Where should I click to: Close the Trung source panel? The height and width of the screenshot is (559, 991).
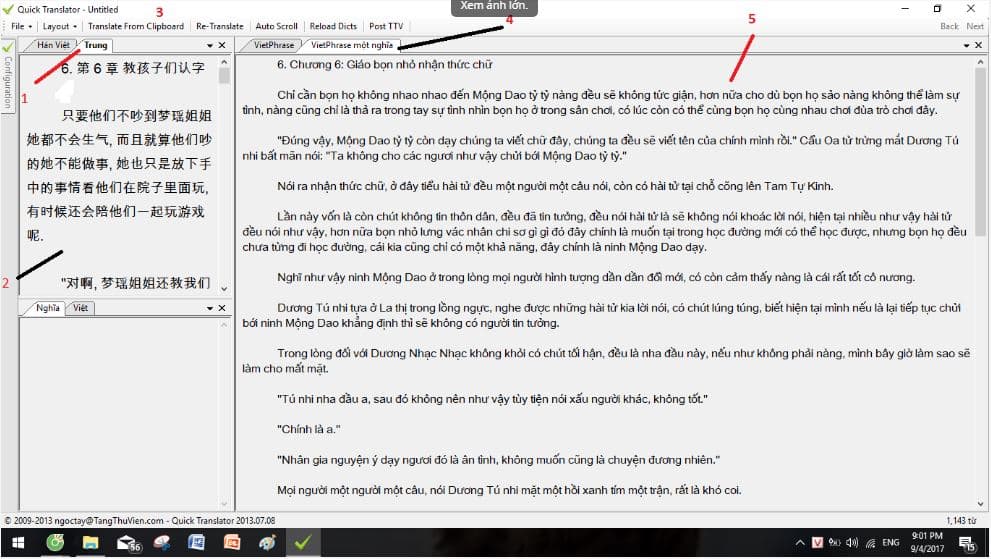click(x=222, y=46)
